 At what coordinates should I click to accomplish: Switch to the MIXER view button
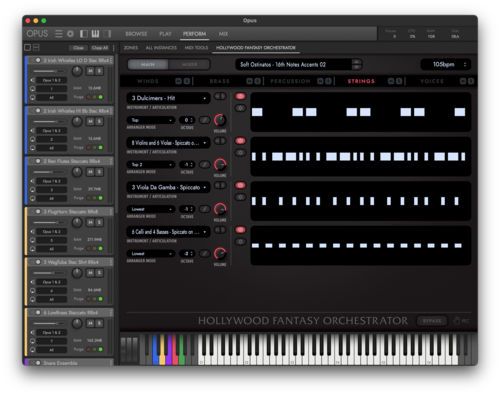pyautogui.click(x=189, y=64)
